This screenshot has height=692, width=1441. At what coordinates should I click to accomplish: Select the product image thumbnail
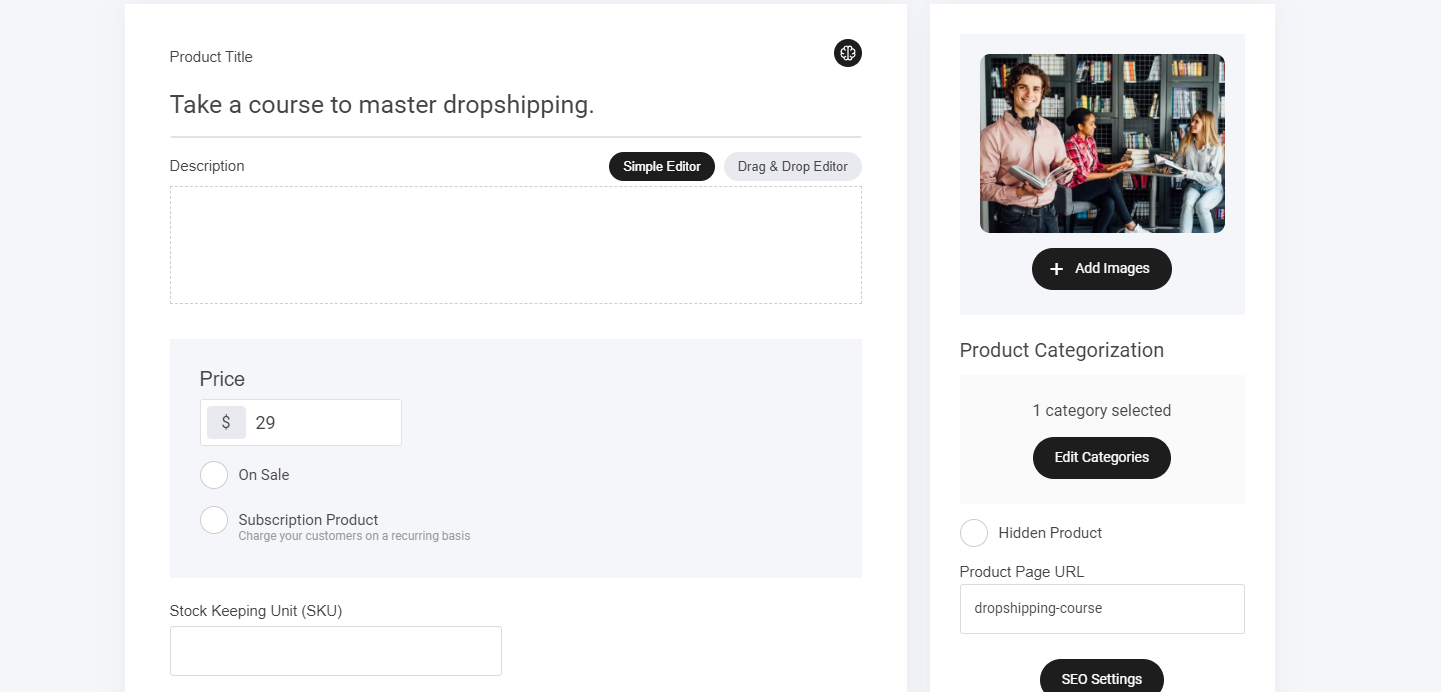pyautogui.click(x=1102, y=144)
